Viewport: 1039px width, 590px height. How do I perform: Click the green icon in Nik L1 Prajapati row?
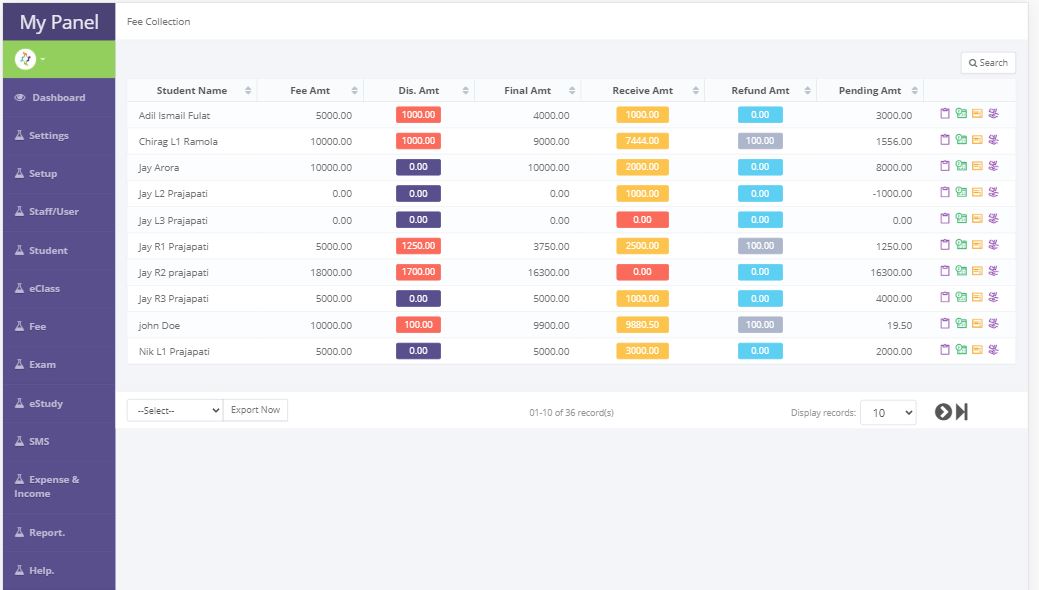pos(961,349)
